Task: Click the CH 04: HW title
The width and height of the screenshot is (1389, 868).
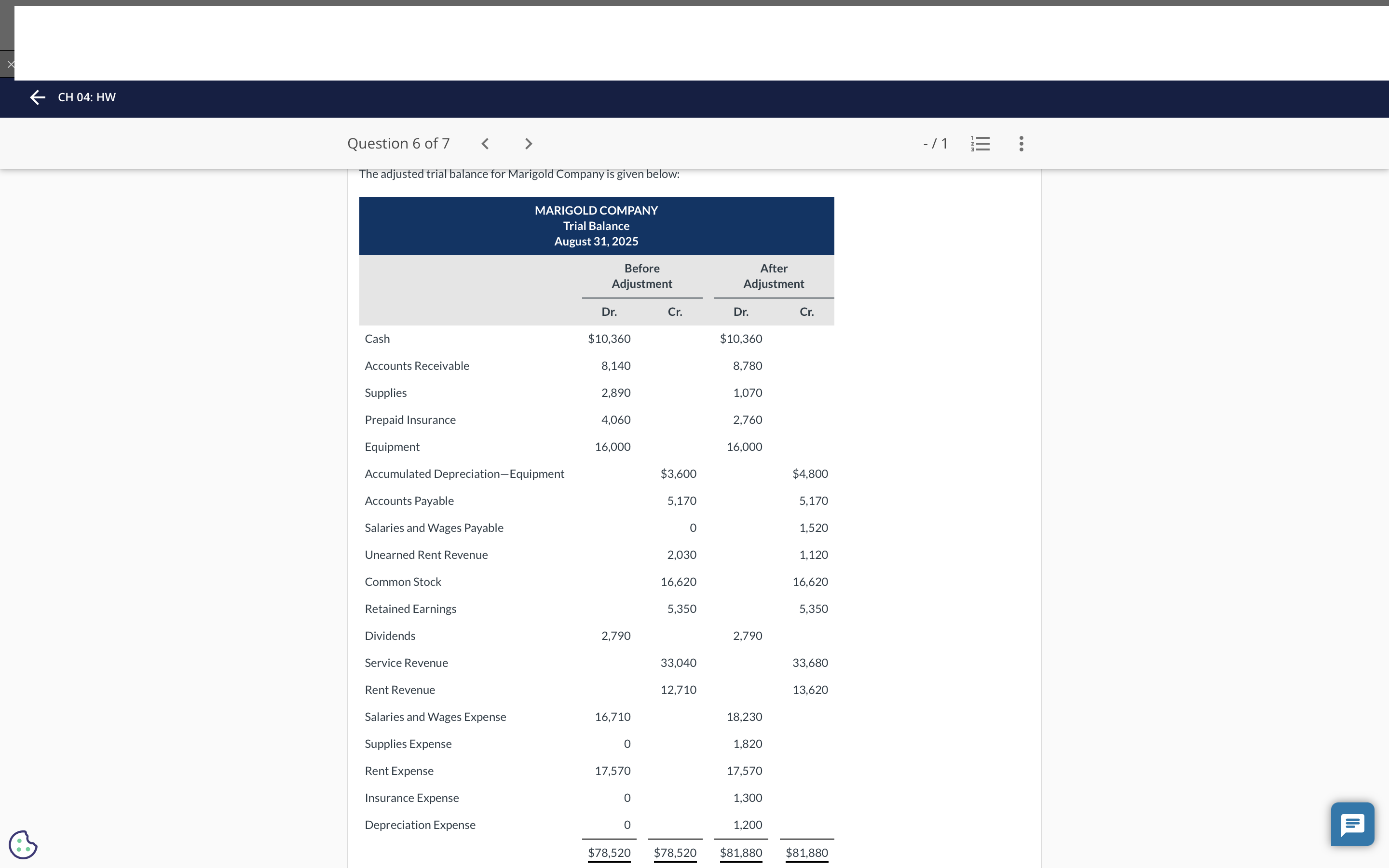Action: click(x=87, y=97)
